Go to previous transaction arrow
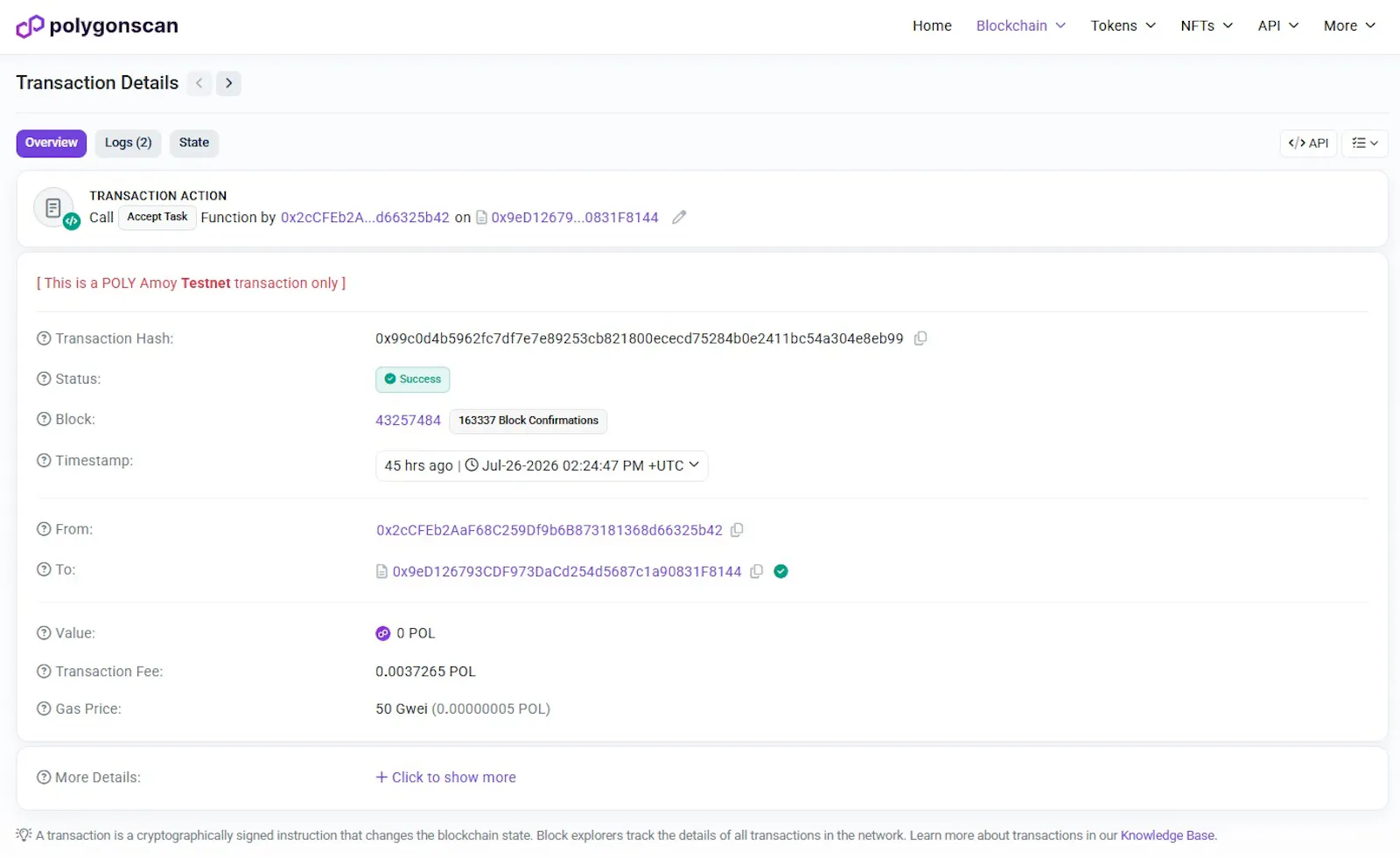The height and width of the screenshot is (858, 1400). tap(199, 83)
